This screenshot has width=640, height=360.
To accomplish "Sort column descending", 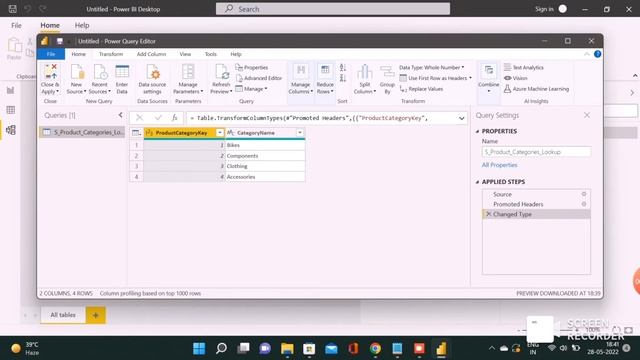I will (343, 78).
